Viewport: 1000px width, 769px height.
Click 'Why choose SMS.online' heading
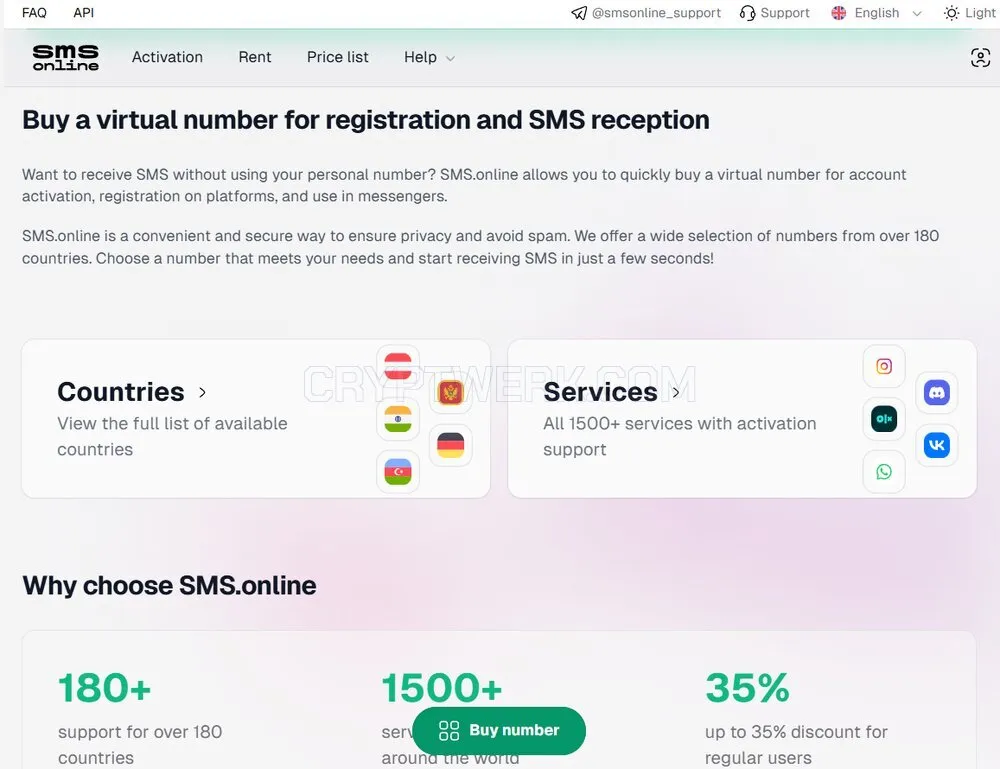169,585
